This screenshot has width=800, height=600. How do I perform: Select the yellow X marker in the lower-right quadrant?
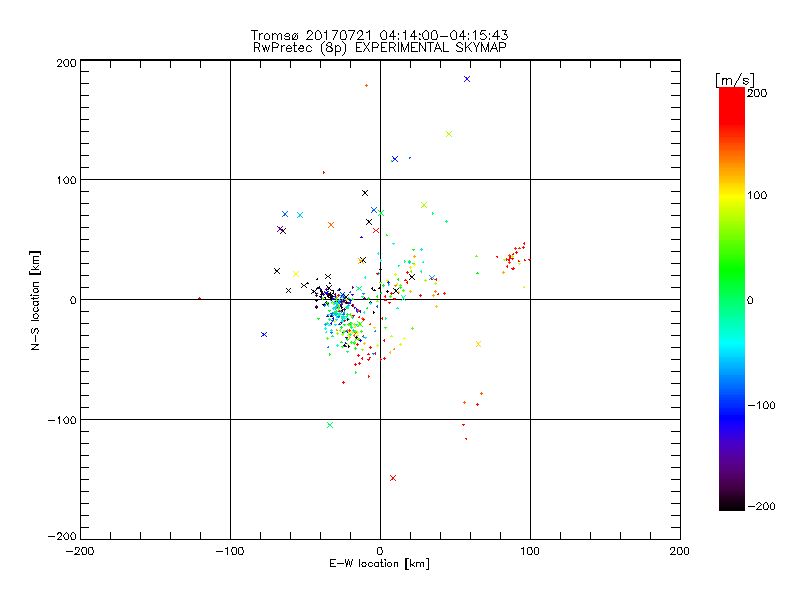(x=479, y=344)
